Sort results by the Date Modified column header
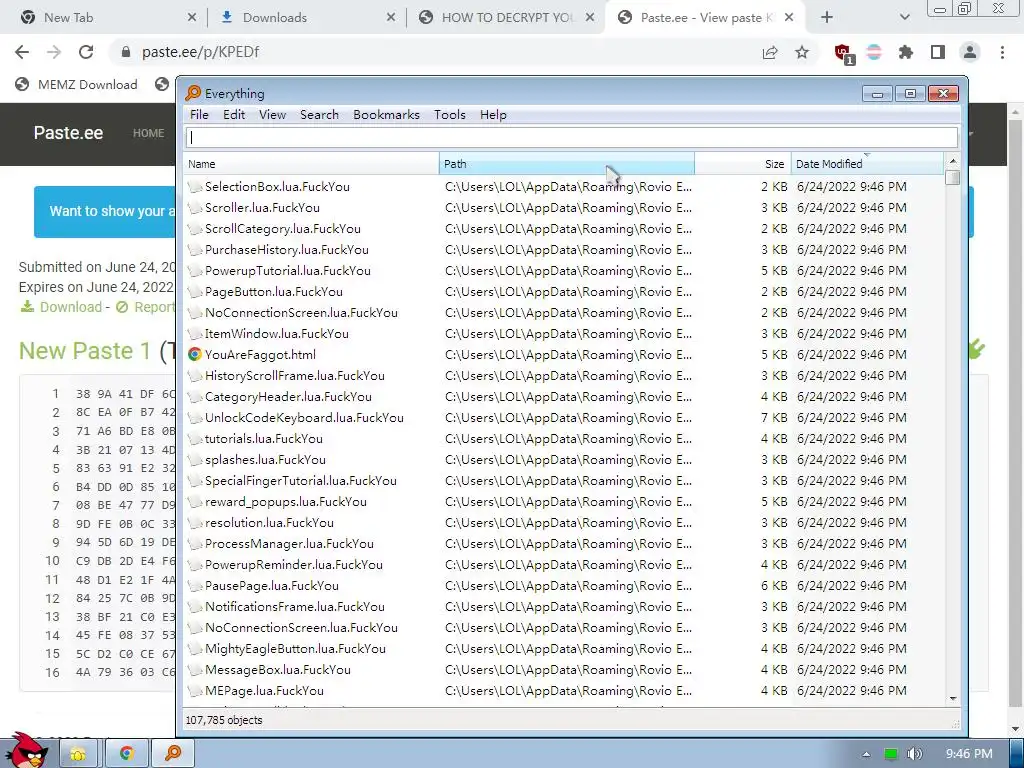 point(867,164)
